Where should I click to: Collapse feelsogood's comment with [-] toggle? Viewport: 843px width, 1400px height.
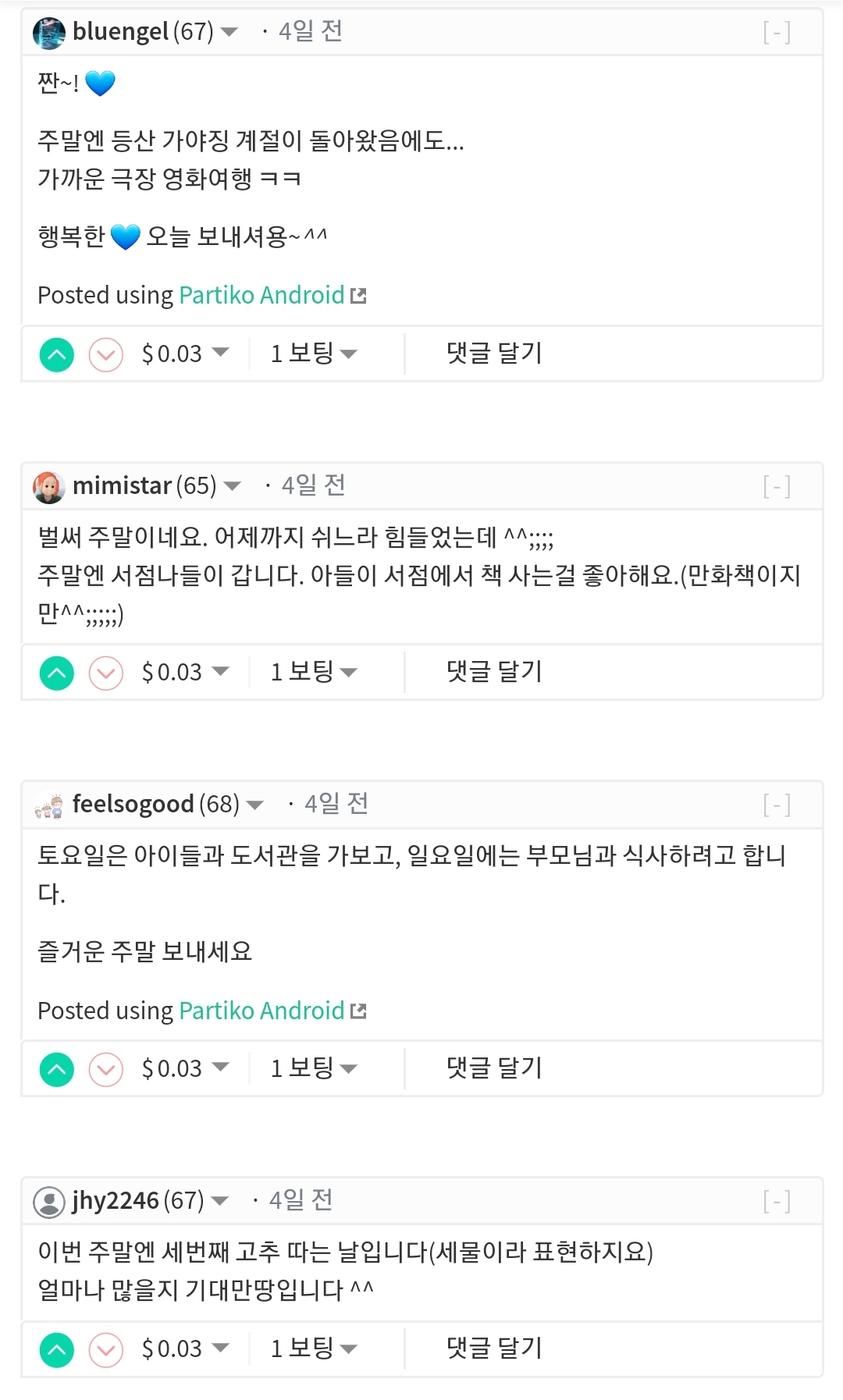tap(777, 805)
